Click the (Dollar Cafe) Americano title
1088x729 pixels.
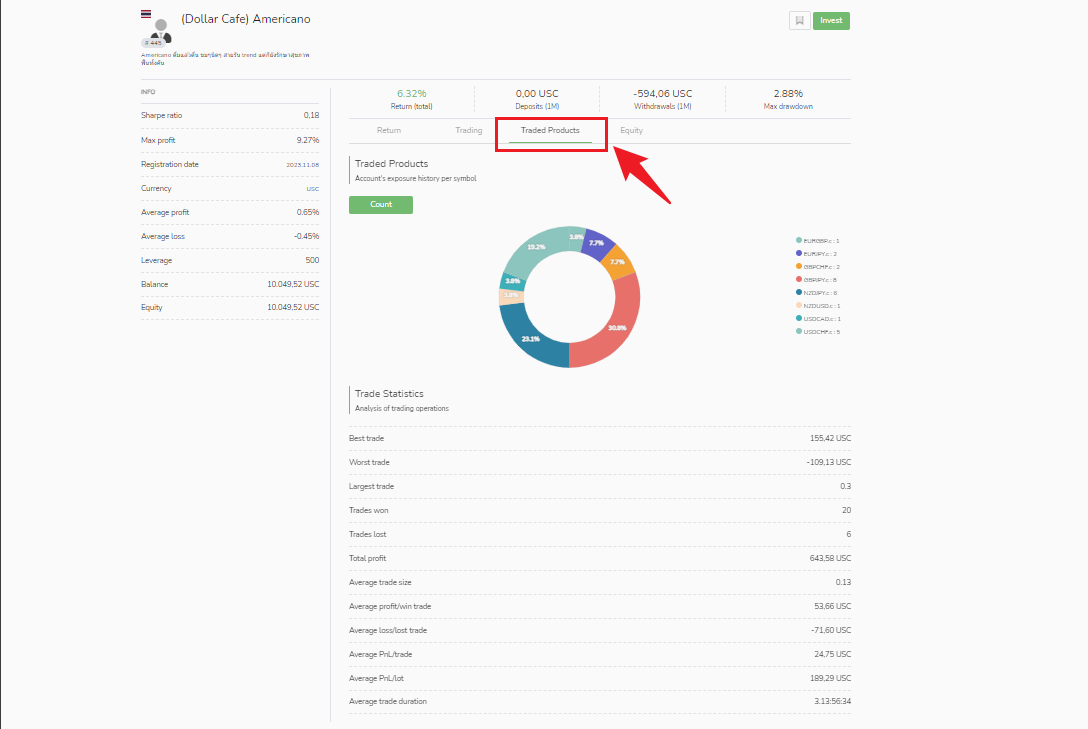[x=246, y=19]
